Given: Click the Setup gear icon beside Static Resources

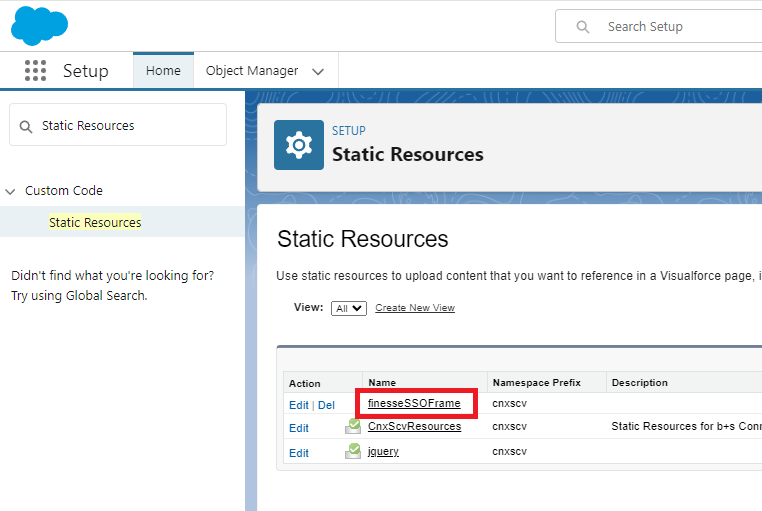Looking at the screenshot, I should (x=299, y=145).
